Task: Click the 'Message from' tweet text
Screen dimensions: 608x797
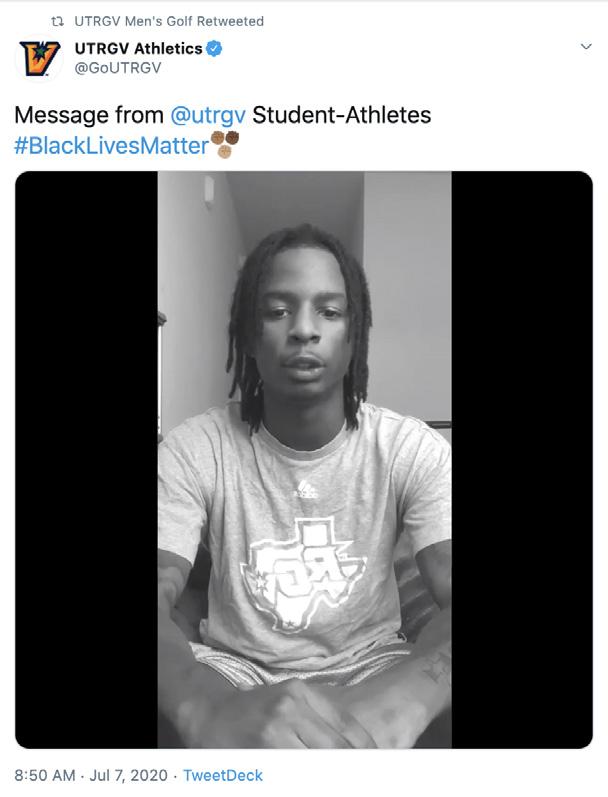Action: 88,115
